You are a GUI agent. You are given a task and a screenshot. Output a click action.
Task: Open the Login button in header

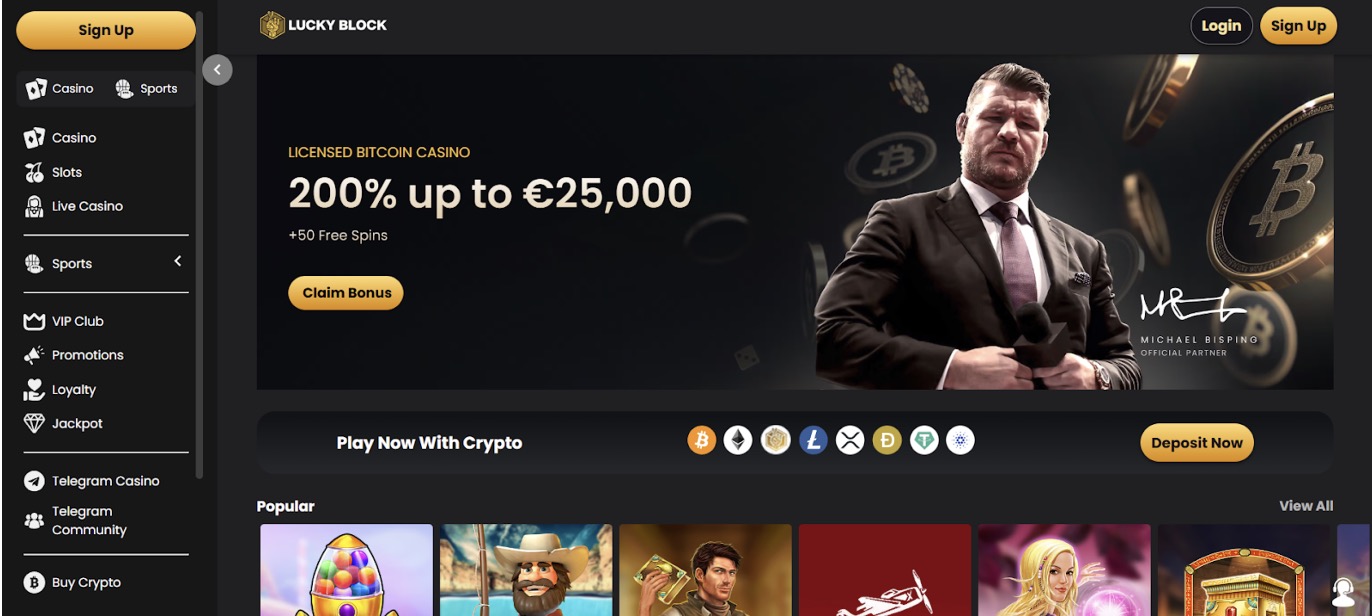tap(1221, 26)
